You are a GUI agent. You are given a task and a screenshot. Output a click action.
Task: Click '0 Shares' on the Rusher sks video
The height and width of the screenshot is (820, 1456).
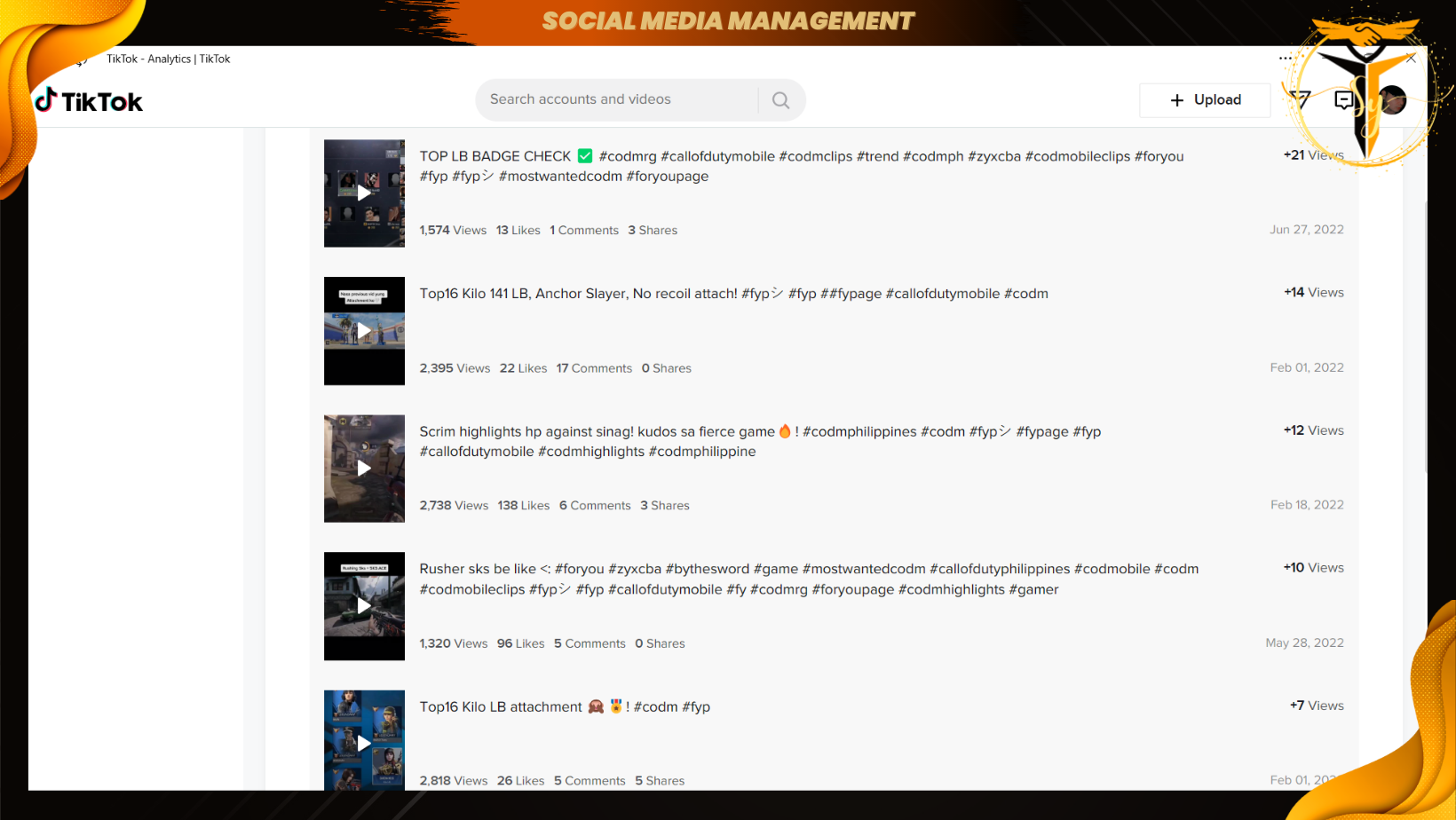click(660, 644)
